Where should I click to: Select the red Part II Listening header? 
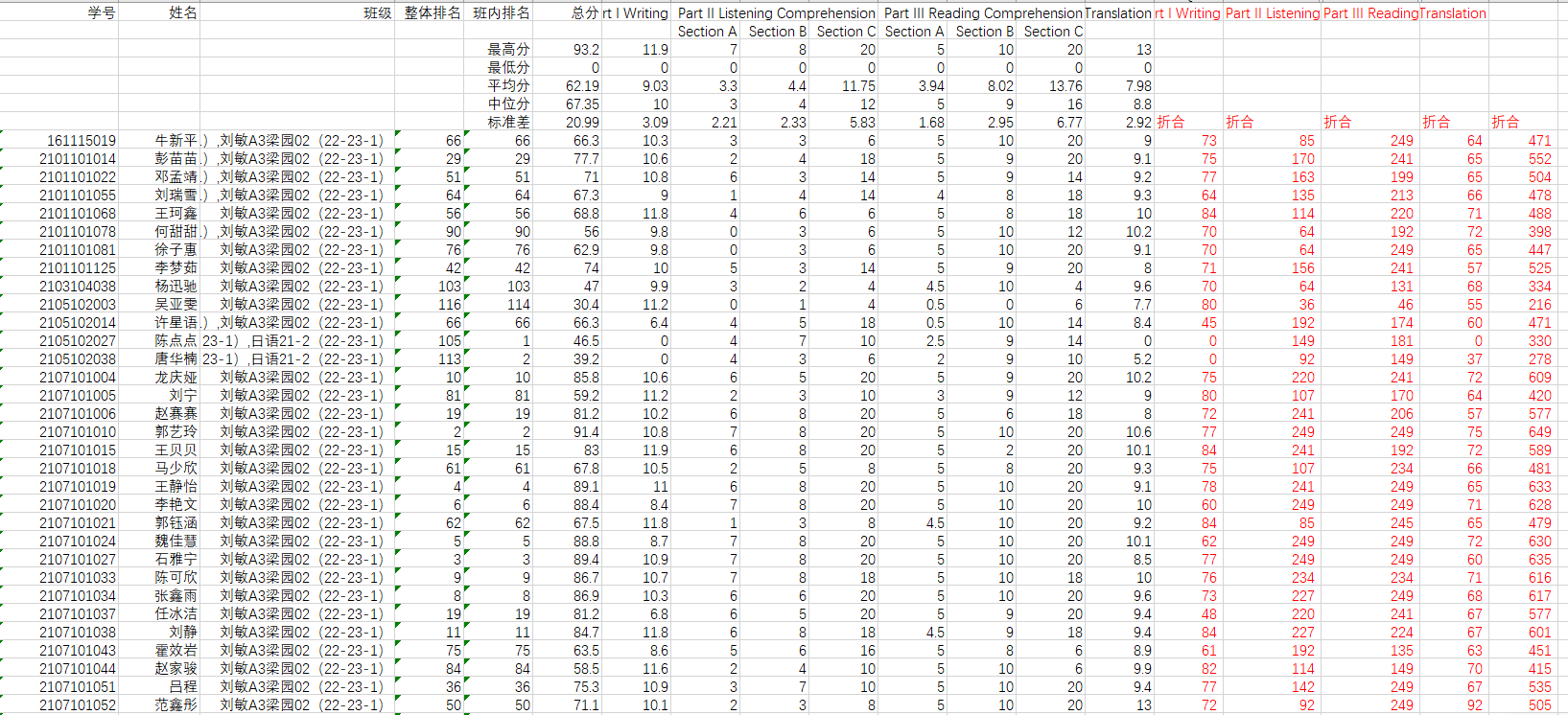tap(1272, 13)
